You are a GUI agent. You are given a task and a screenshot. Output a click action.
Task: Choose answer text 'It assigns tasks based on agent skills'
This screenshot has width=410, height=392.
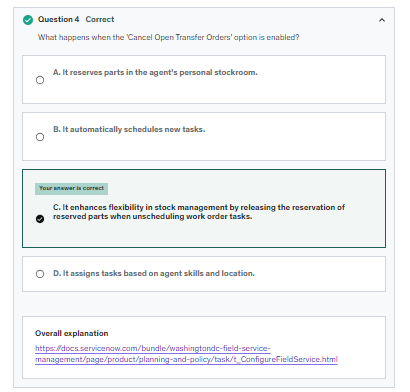point(154,273)
